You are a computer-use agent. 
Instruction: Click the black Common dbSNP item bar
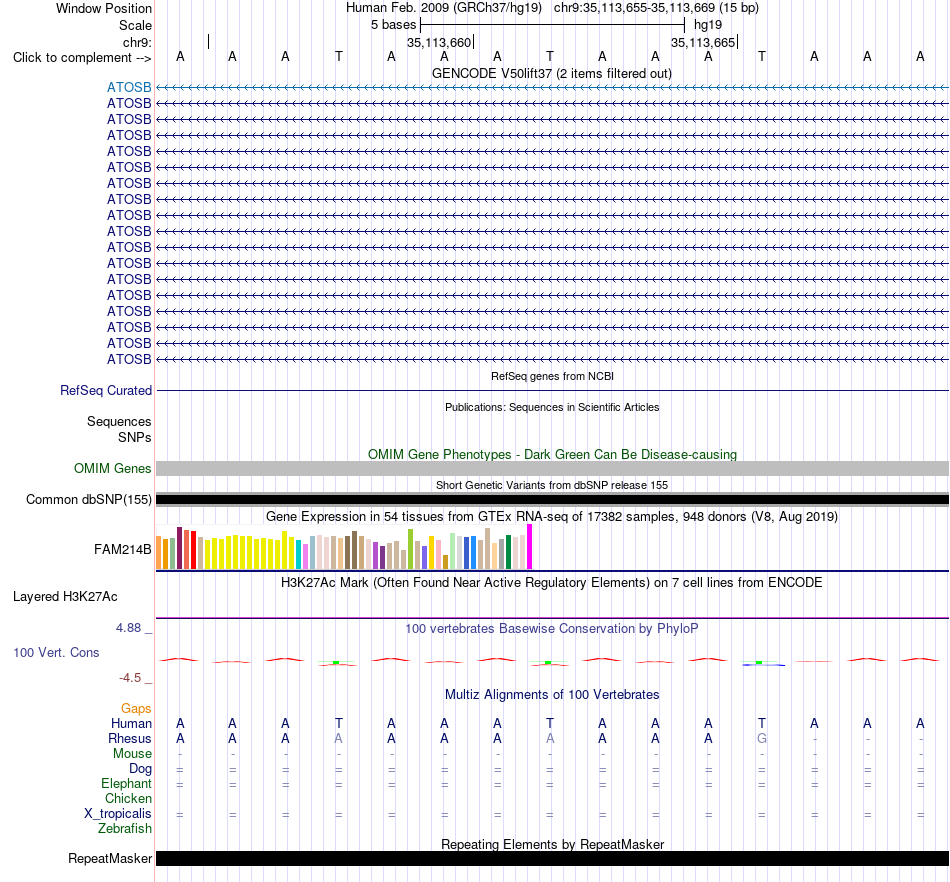[552, 500]
